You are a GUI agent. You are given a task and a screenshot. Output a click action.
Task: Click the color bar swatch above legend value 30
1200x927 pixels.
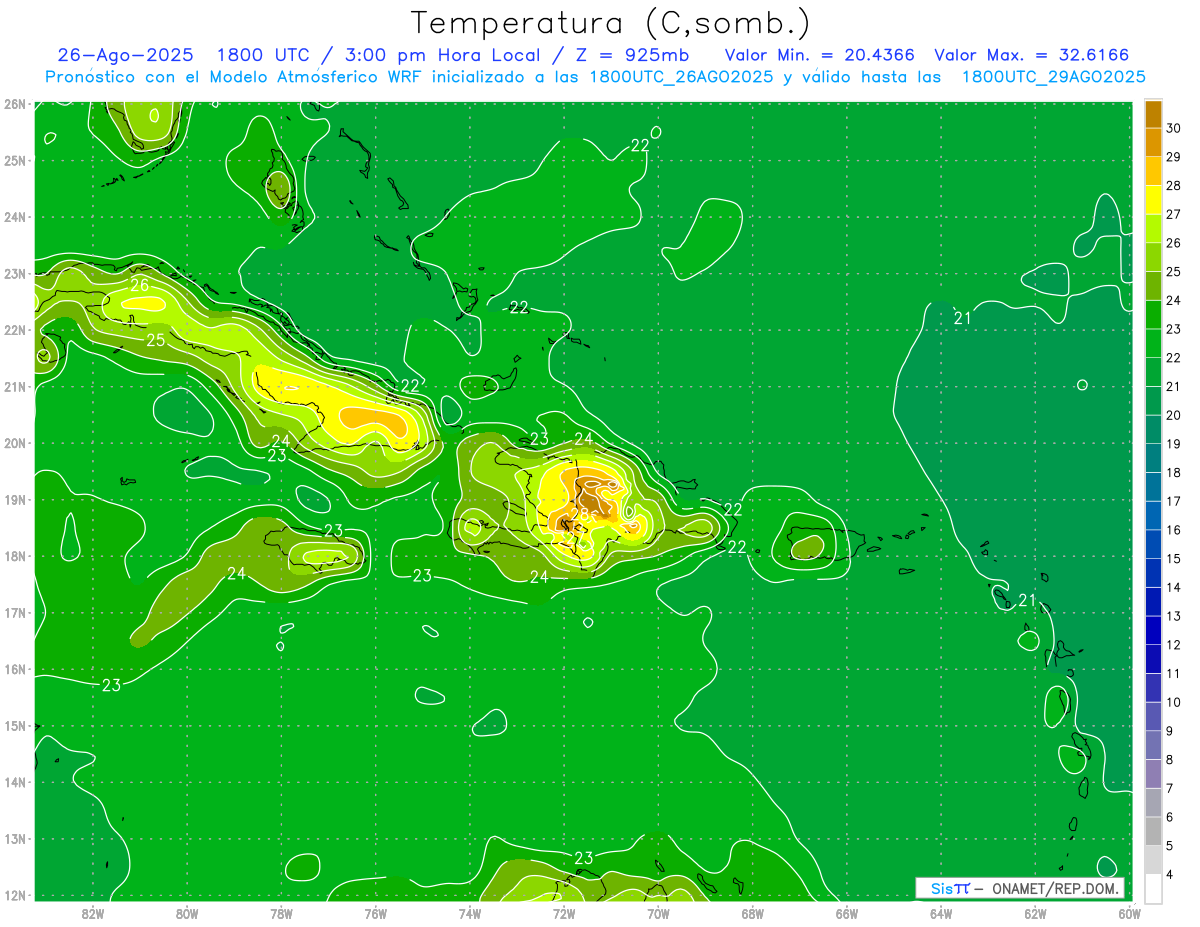point(1153,114)
